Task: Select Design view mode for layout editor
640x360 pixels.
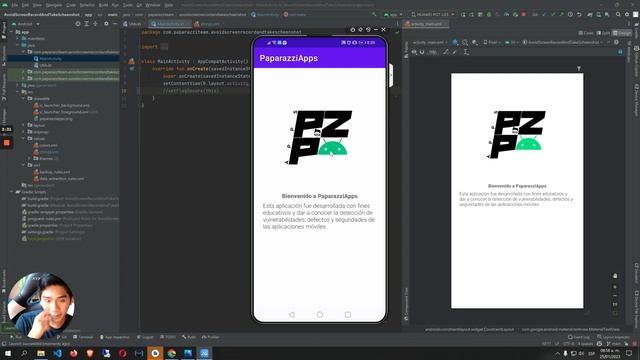Action: pos(622,33)
